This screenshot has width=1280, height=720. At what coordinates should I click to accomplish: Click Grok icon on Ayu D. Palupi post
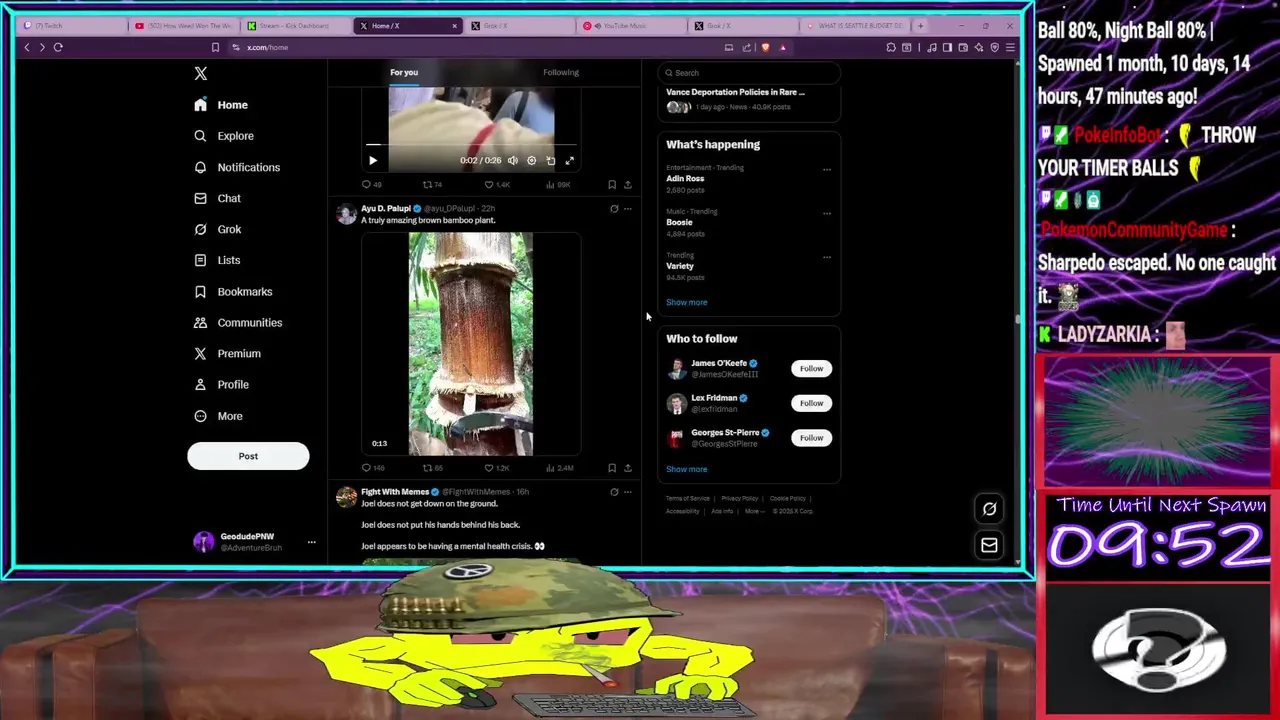(x=614, y=209)
